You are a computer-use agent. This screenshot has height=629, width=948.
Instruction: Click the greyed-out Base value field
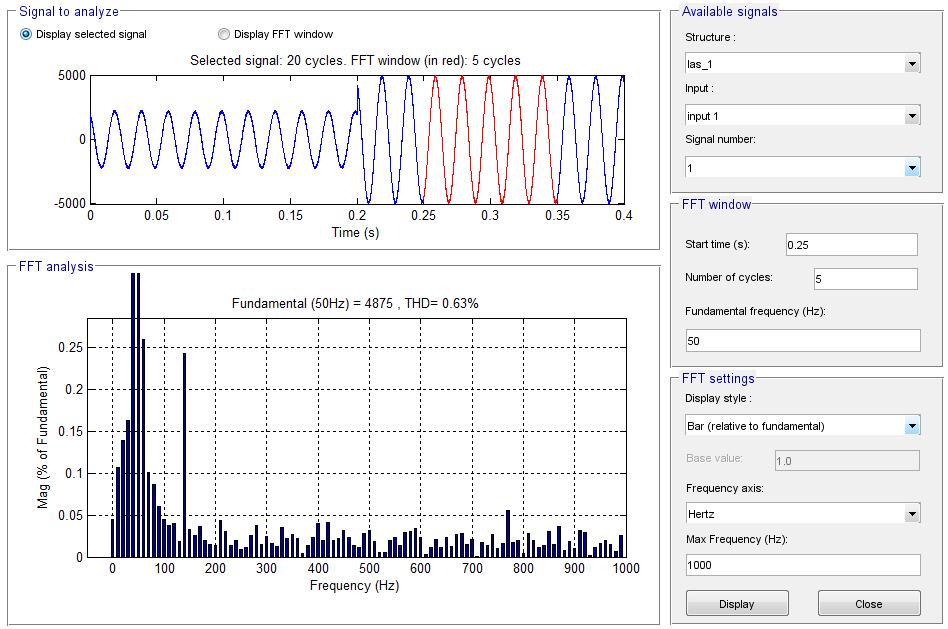[x=847, y=460]
